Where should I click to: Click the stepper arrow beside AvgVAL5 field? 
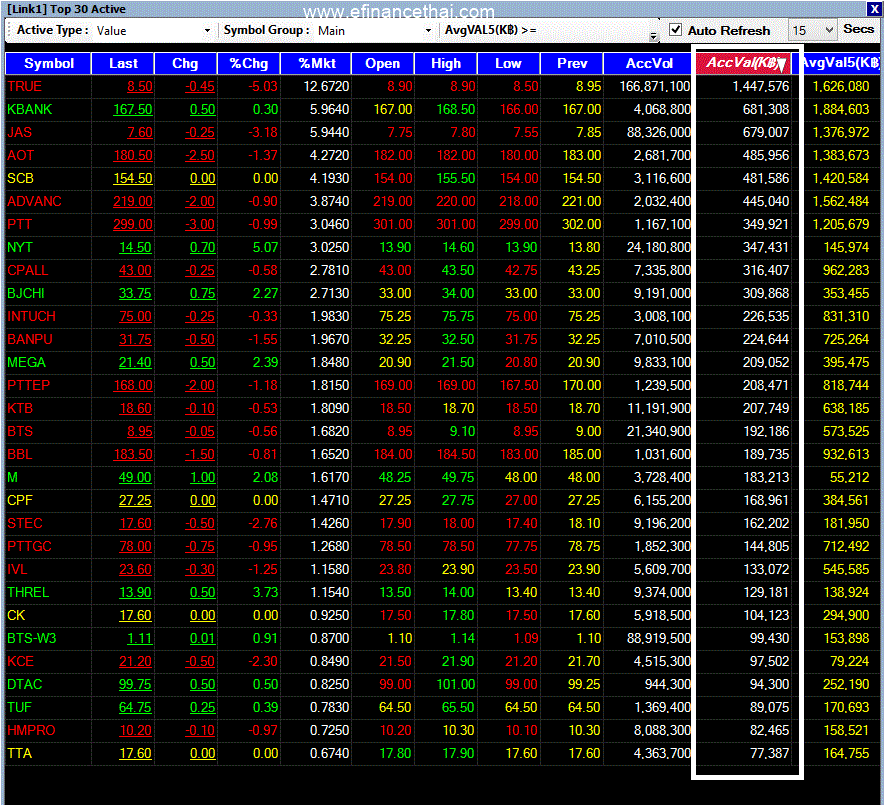click(653, 36)
